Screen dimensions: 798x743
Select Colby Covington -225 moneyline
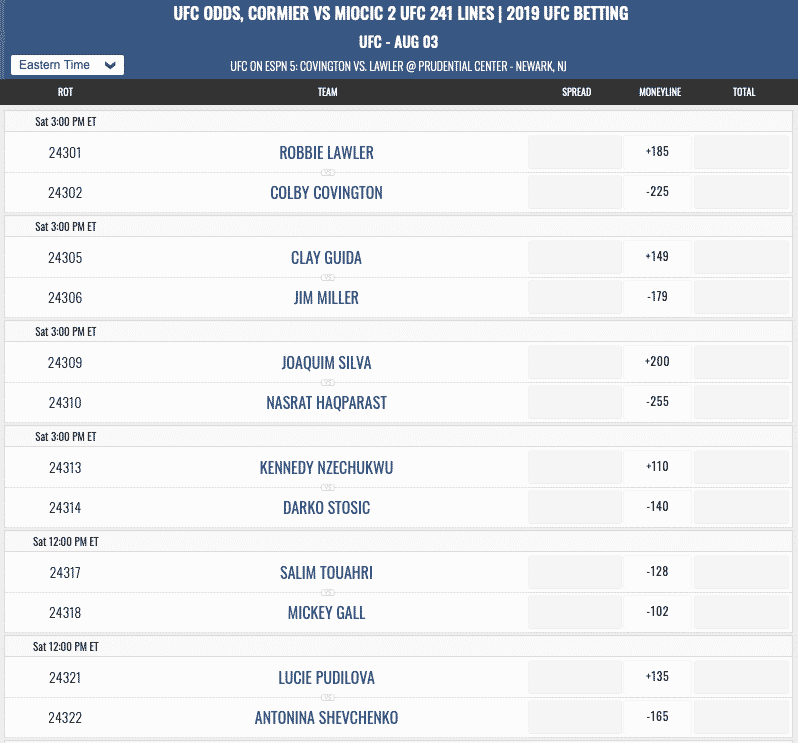657,192
